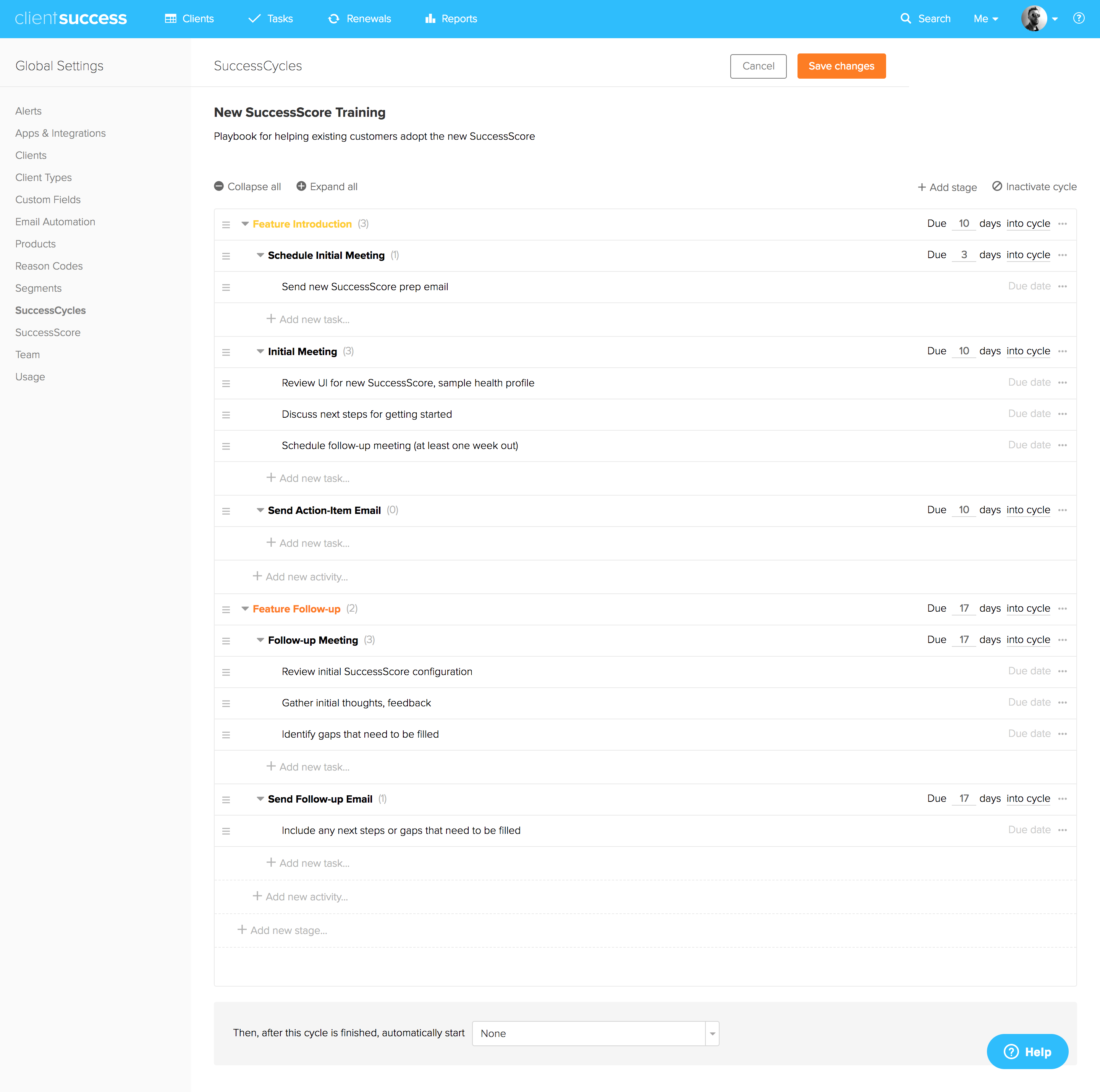
Task: Open more options for Follow-up Meeting activity
Action: click(x=1063, y=640)
